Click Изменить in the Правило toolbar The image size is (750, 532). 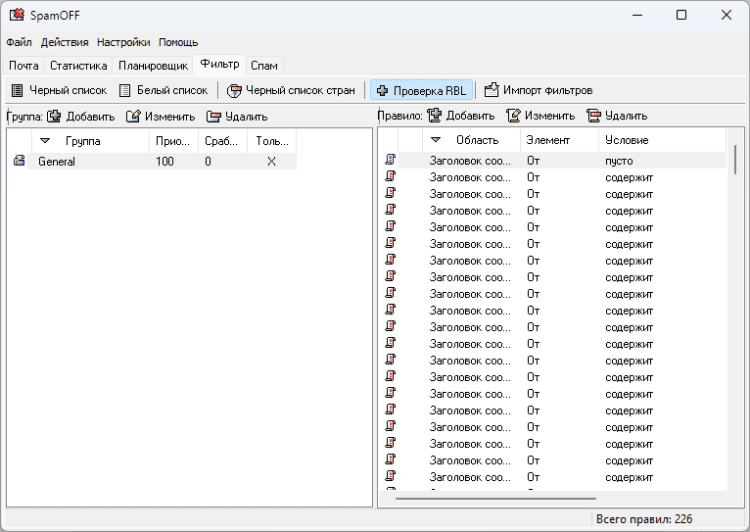pyautogui.click(x=540, y=115)
